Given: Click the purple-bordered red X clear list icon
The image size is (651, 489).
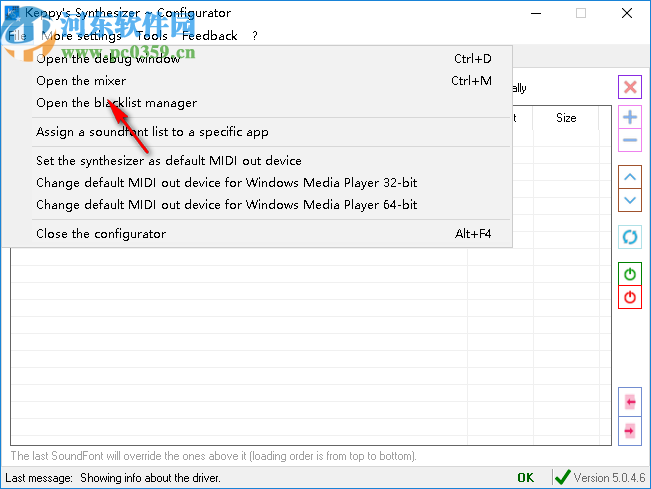Looking at the screenshot, I should point(630,87).
